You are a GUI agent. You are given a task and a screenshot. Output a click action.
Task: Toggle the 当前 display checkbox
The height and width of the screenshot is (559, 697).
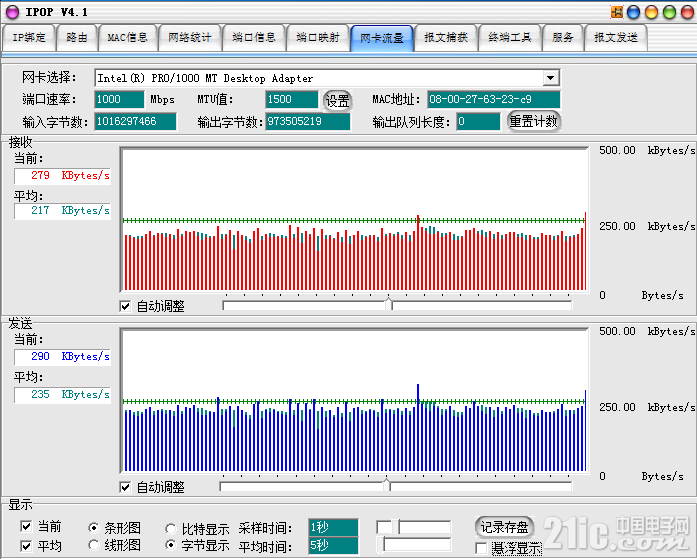[26, 527]
